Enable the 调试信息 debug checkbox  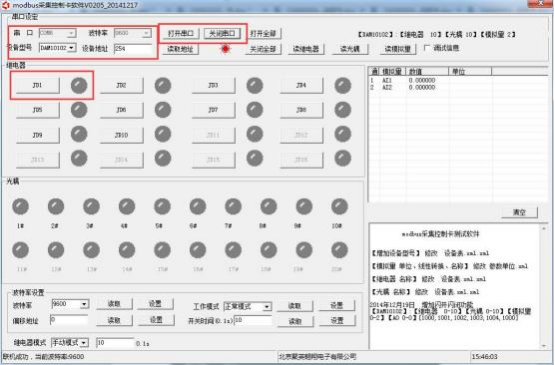click(427, 48)
